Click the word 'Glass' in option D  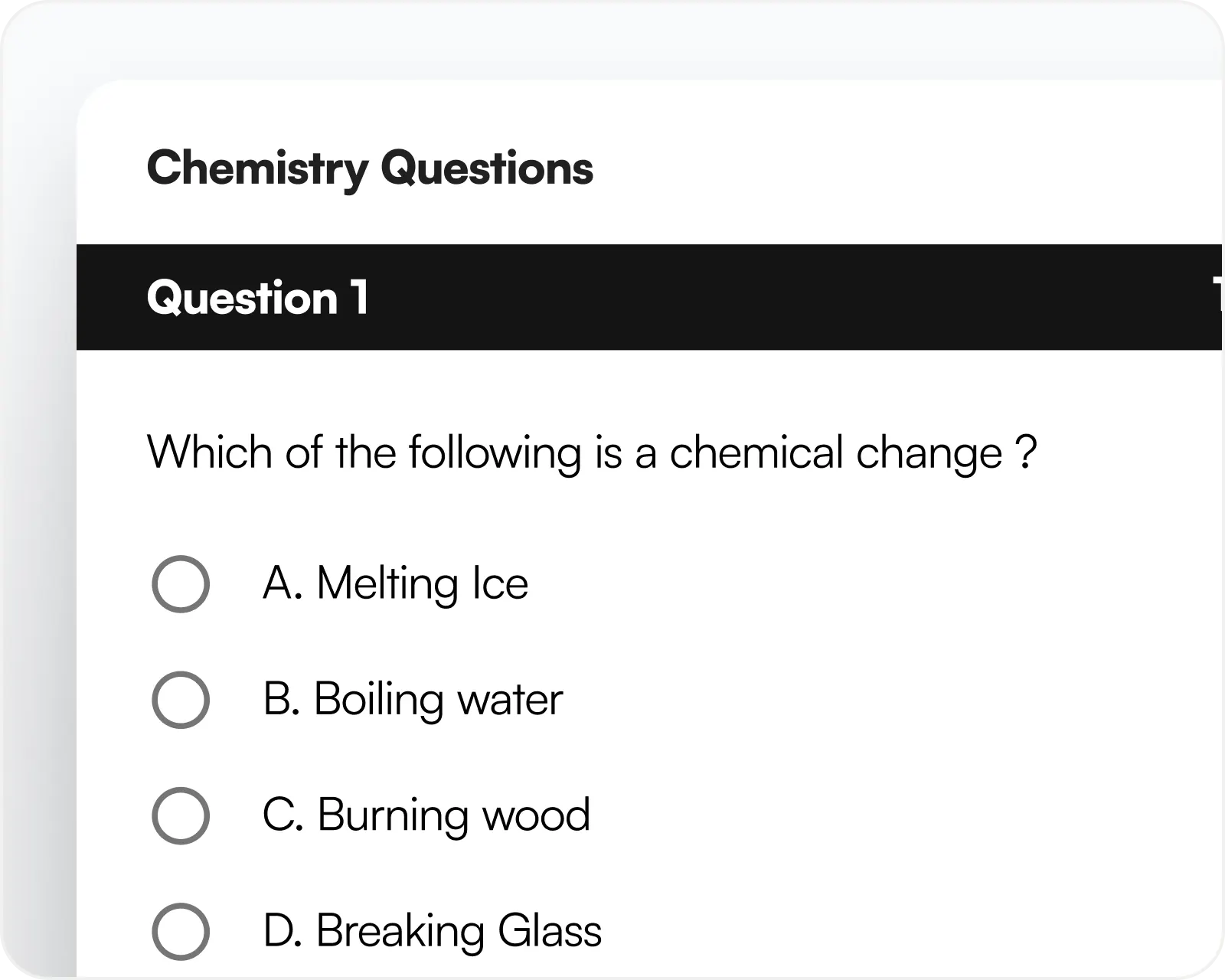[x=550, y=931]
